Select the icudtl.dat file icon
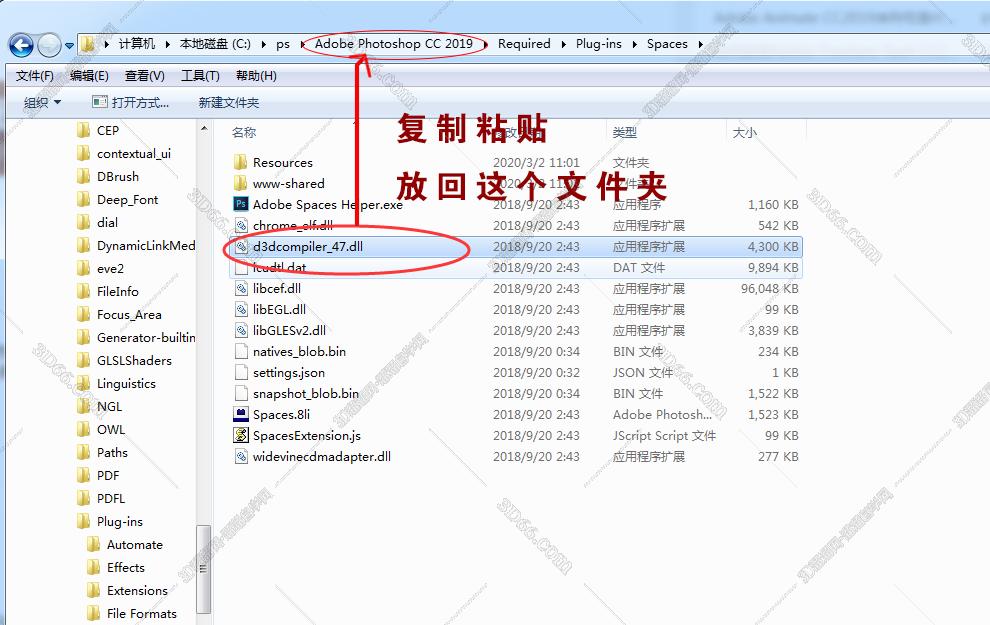Viewport: 990px width, 625px height. coord(241,267)
